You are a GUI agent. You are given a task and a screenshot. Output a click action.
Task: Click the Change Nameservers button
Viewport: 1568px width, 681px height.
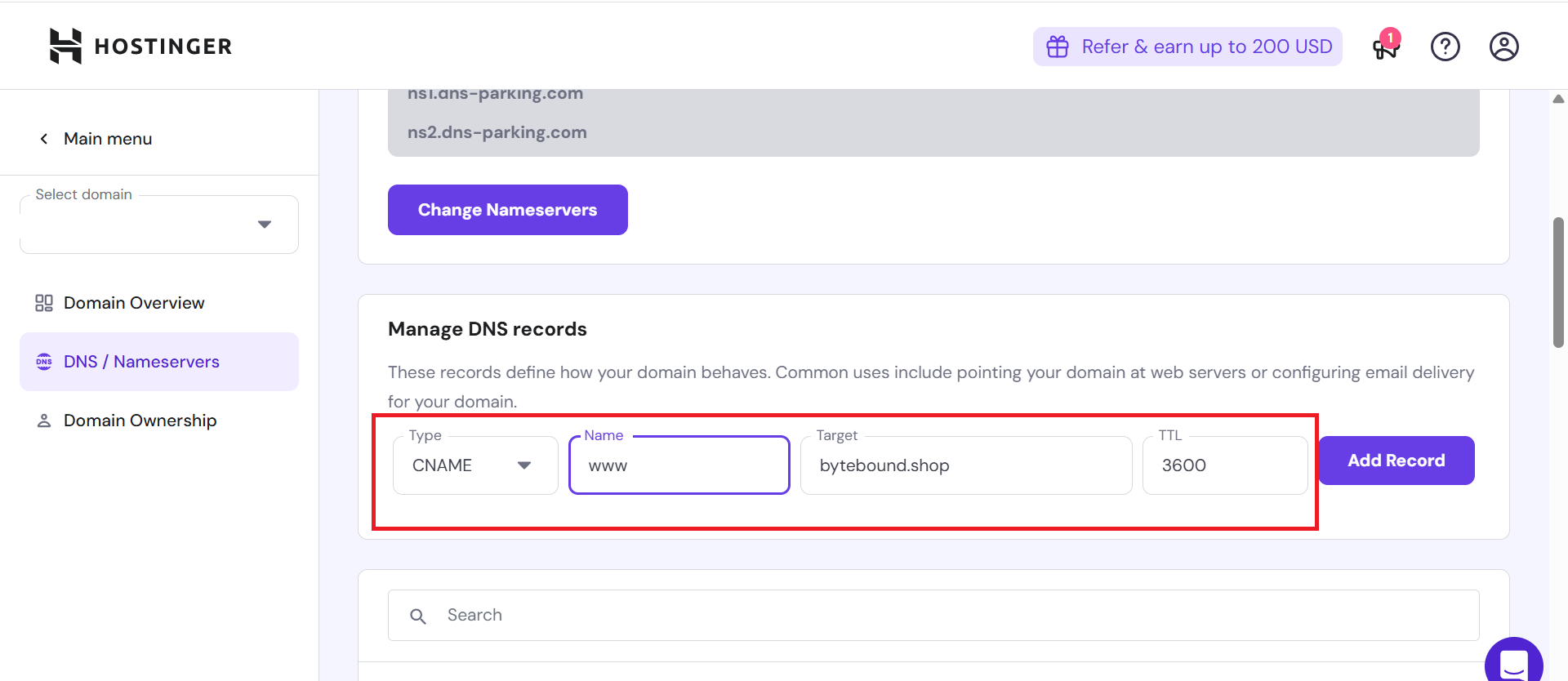508,210
